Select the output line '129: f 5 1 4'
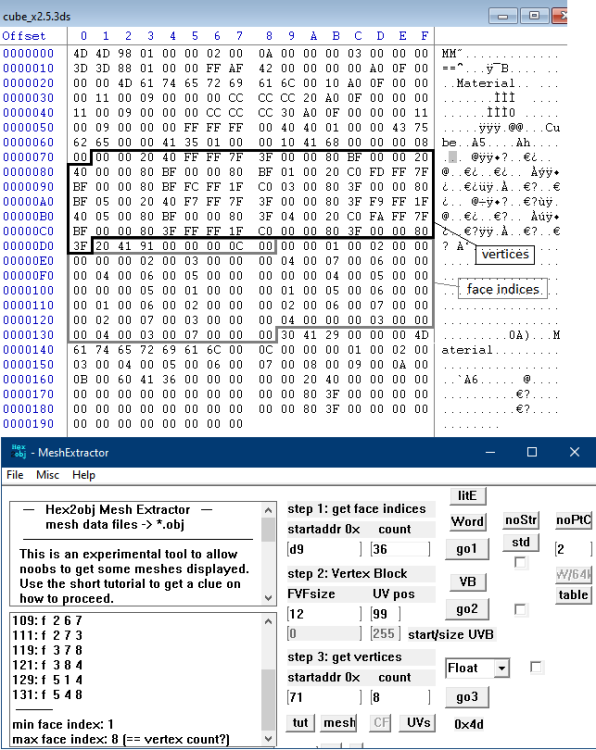596x750 pixels. click(x=47, y=680)
